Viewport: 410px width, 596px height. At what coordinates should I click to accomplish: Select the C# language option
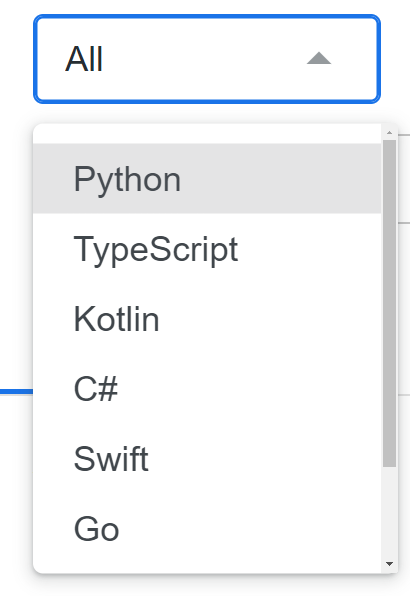207,388
